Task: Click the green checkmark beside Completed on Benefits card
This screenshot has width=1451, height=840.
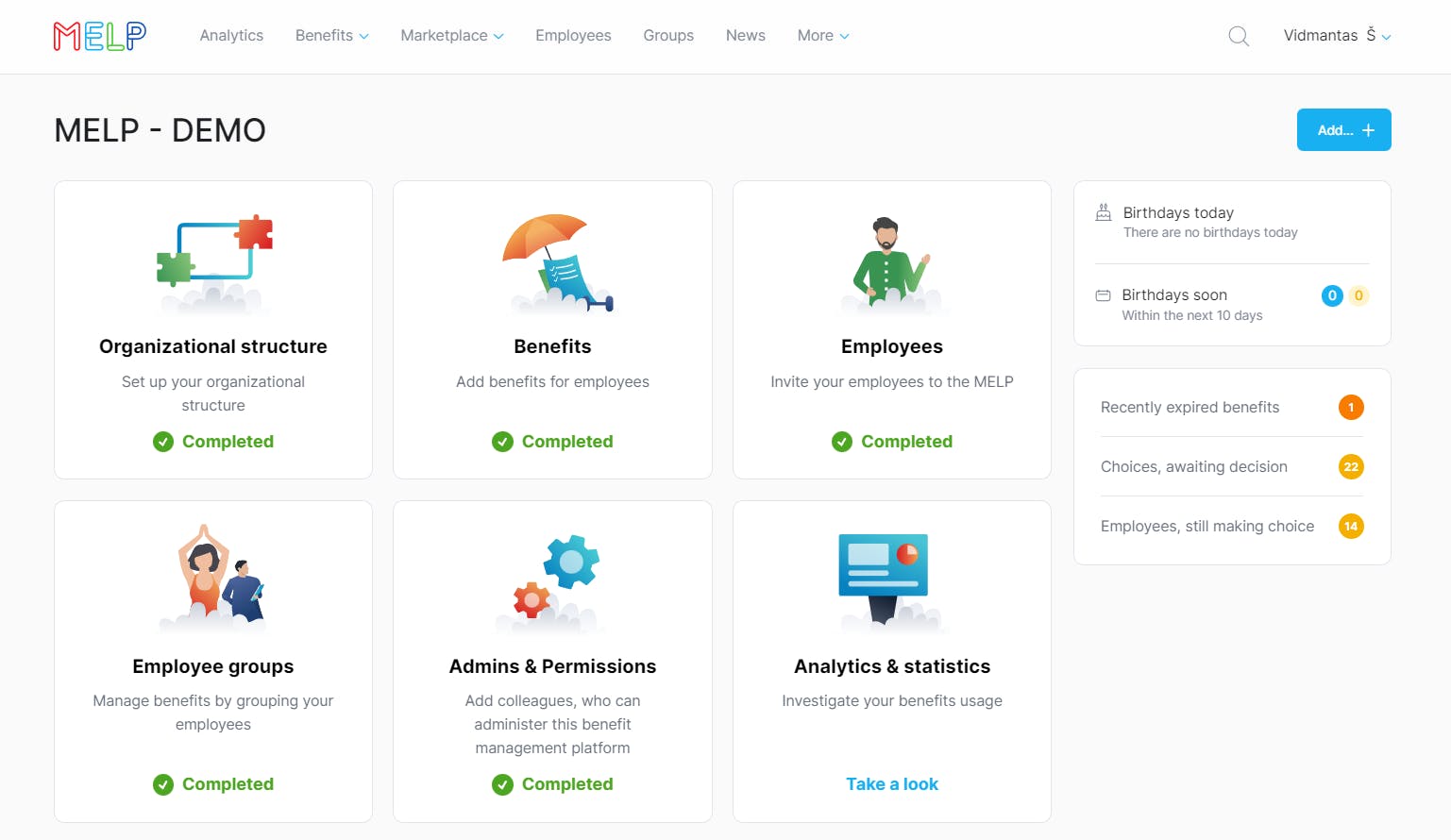Action: (x=502, y=441)
